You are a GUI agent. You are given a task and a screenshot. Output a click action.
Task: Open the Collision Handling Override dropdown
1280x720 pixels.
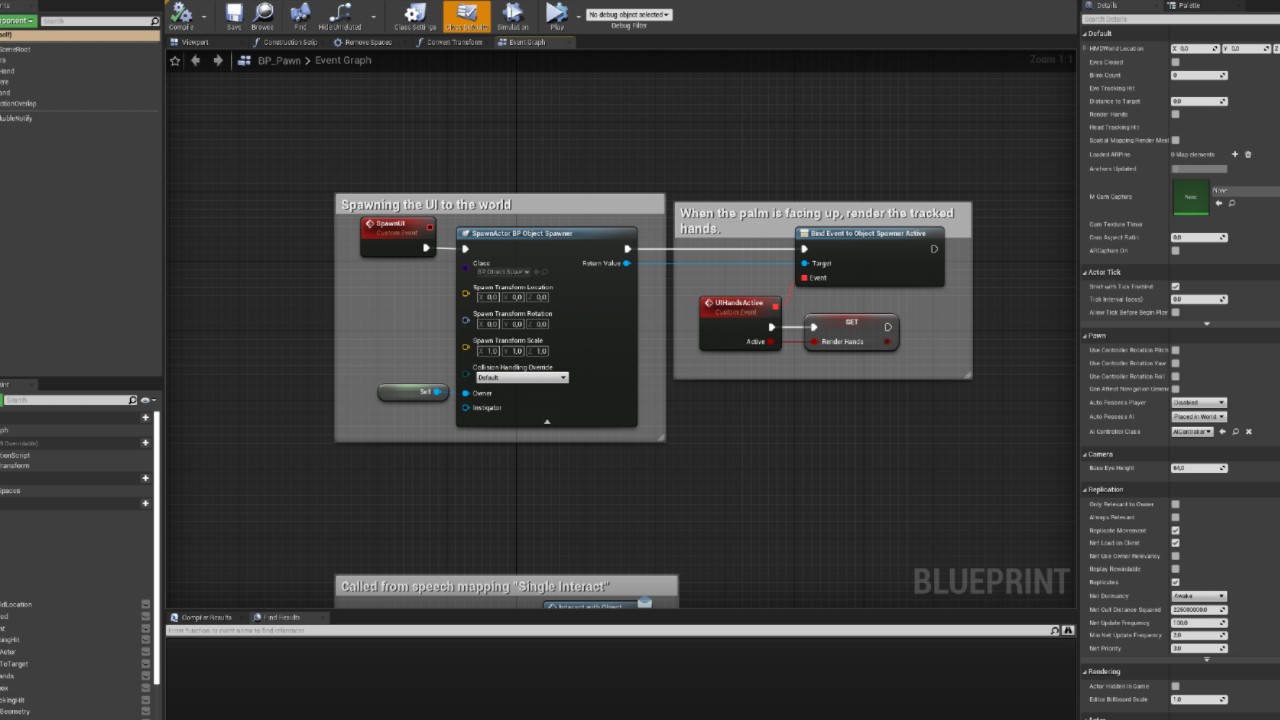[x=521, y=378]
